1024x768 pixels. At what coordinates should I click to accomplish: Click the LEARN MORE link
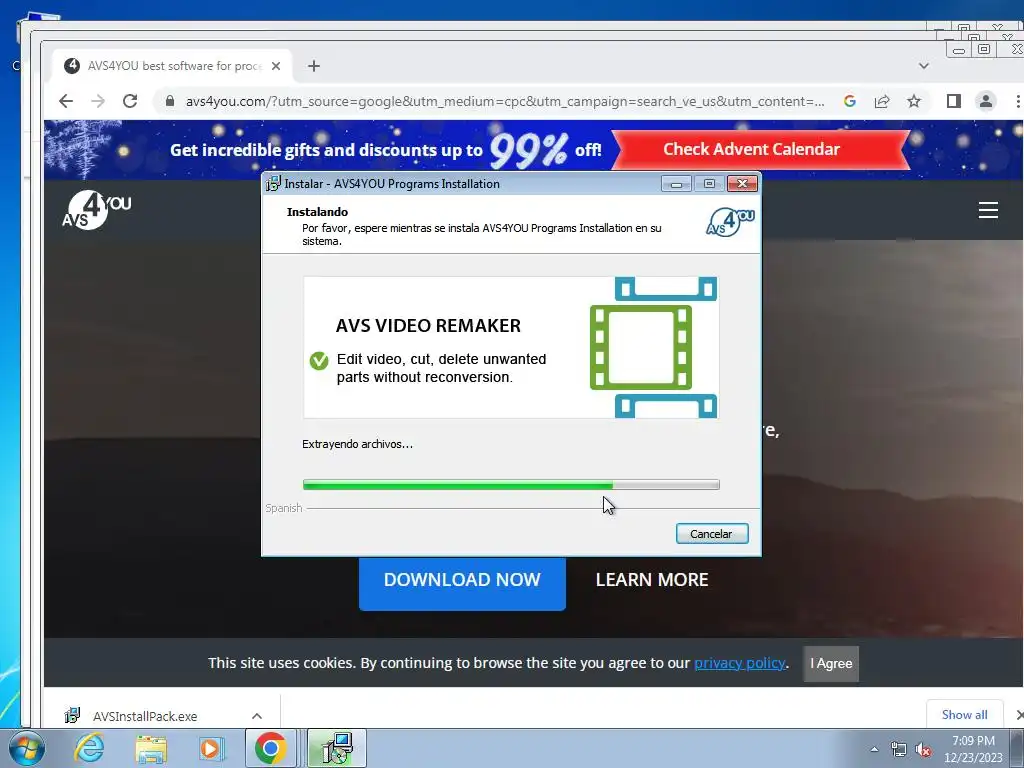click(x=652, y=580)
